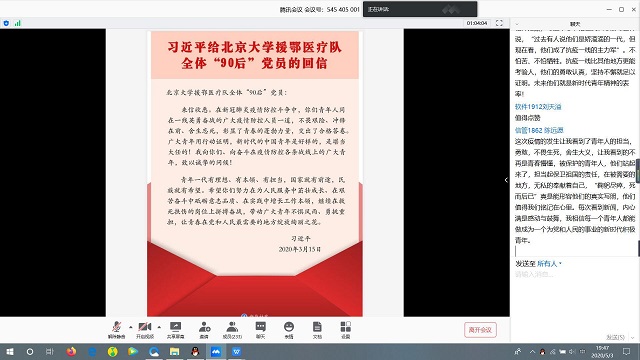The image size is (640, 360).
Task: Open the documents icon
Action: pos(317,330)
